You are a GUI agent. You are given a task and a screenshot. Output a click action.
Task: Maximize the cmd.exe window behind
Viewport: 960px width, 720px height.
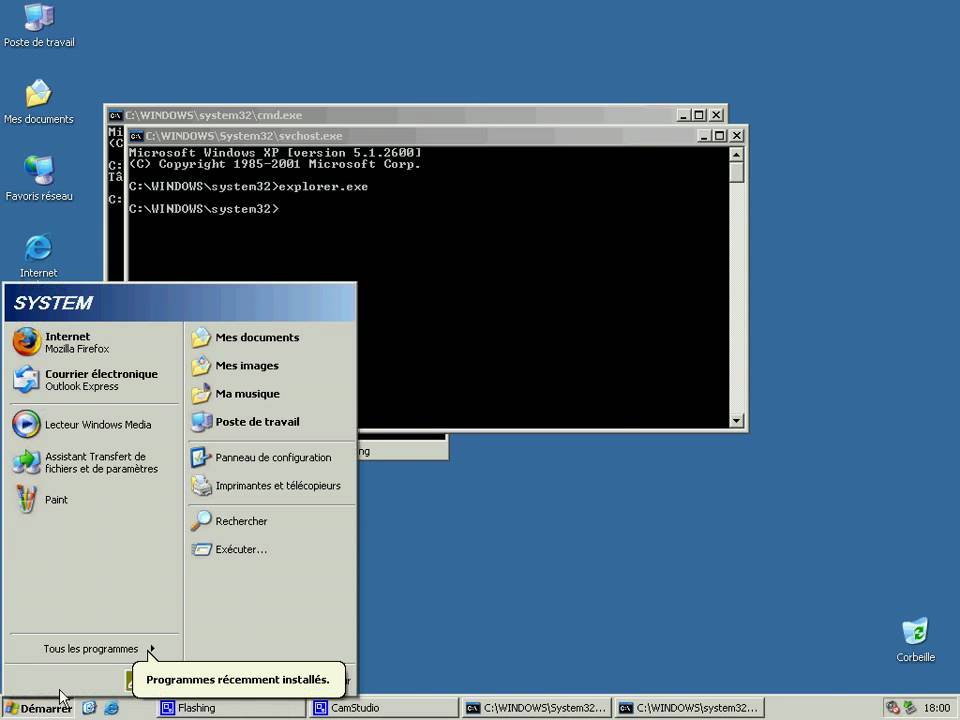coord(699,115)
